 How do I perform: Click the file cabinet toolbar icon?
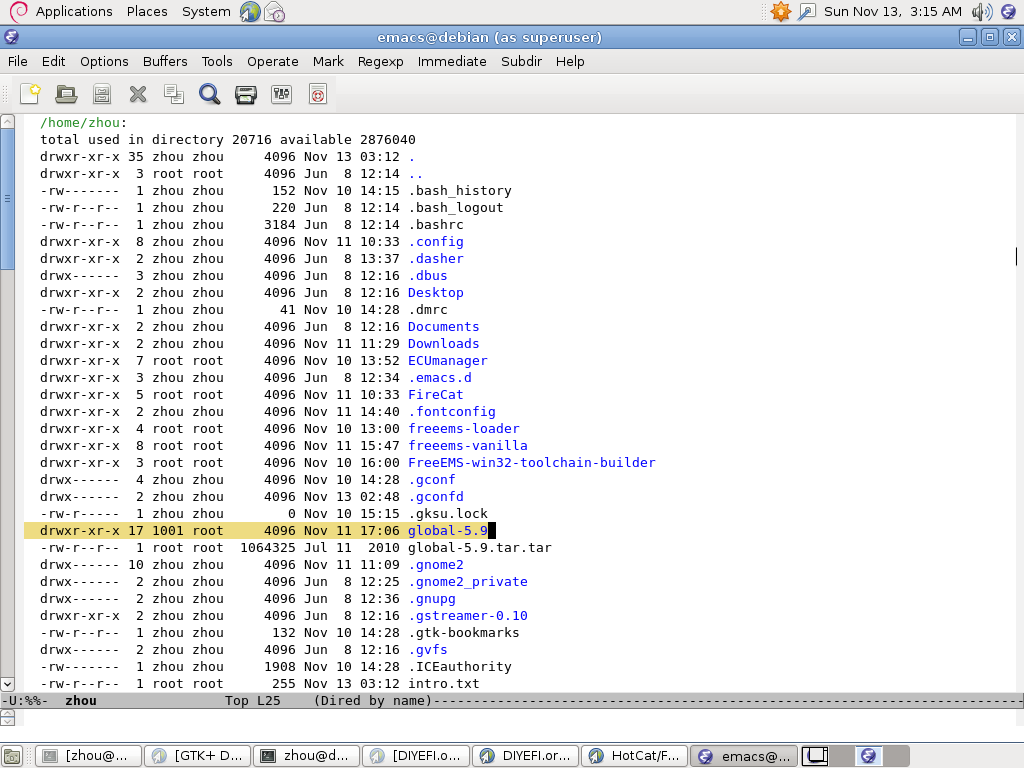(x=101, y=94)
